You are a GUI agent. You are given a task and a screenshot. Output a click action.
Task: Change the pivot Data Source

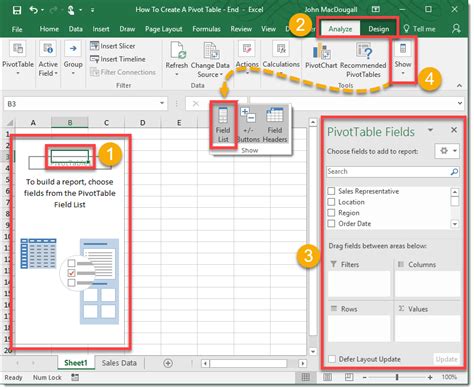click(210, 60)
